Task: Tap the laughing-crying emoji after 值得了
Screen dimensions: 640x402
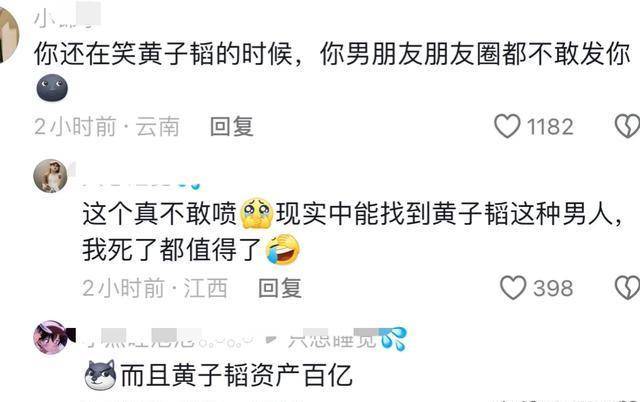Action: 283,249
